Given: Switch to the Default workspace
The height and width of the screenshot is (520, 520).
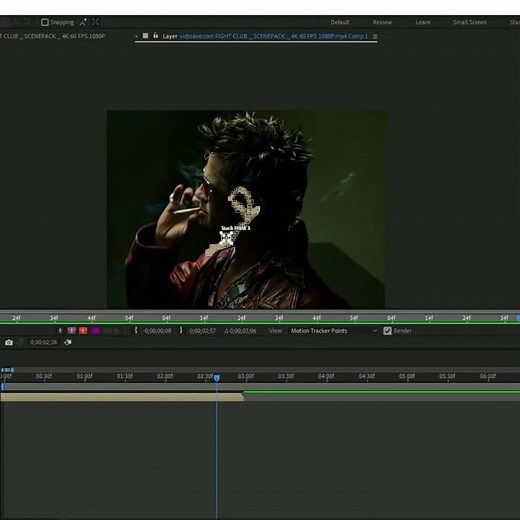Looking at the screenshot, I should 340,22.
